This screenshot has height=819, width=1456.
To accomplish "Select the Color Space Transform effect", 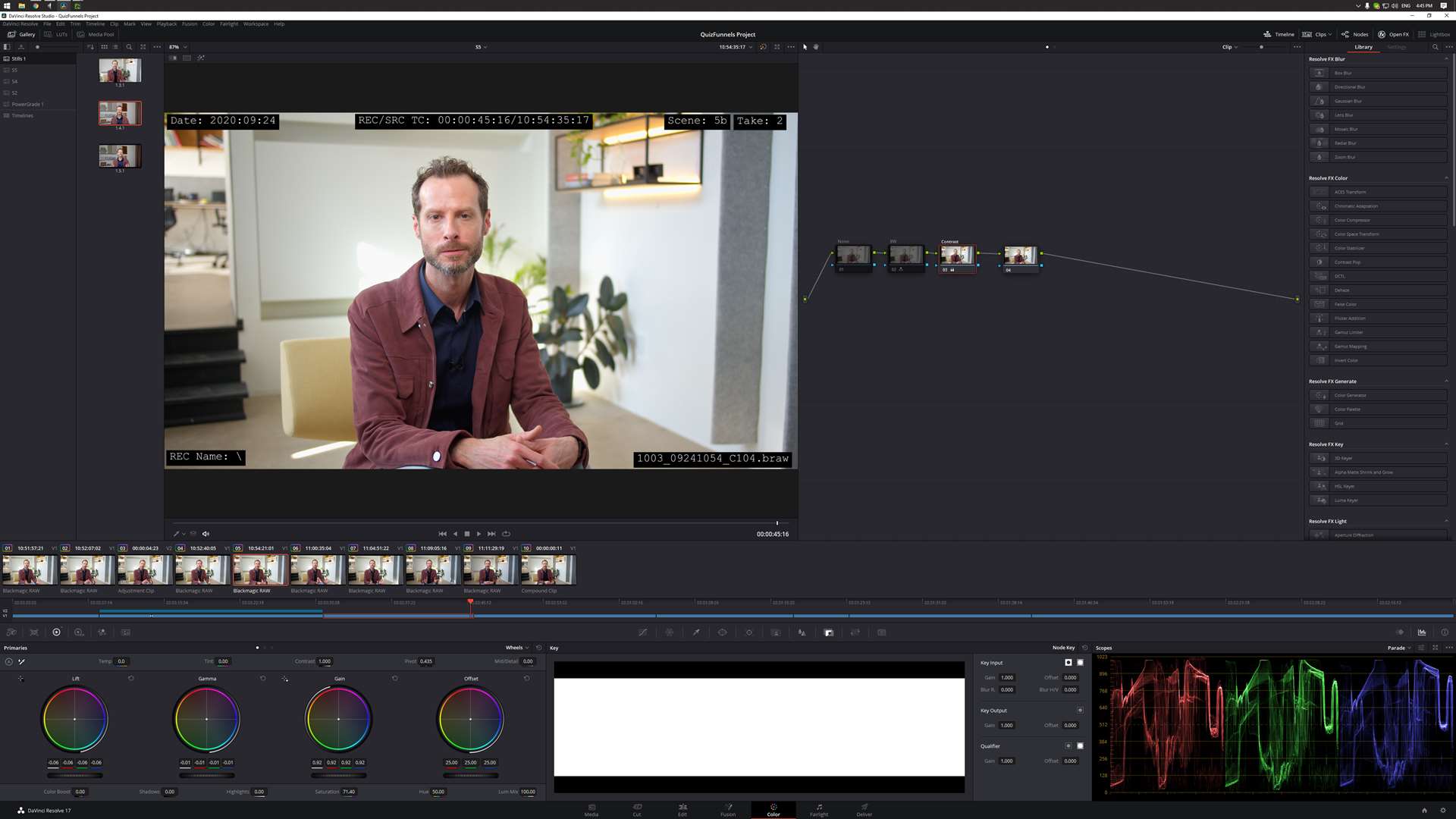I will click(x=1379, y=234).
